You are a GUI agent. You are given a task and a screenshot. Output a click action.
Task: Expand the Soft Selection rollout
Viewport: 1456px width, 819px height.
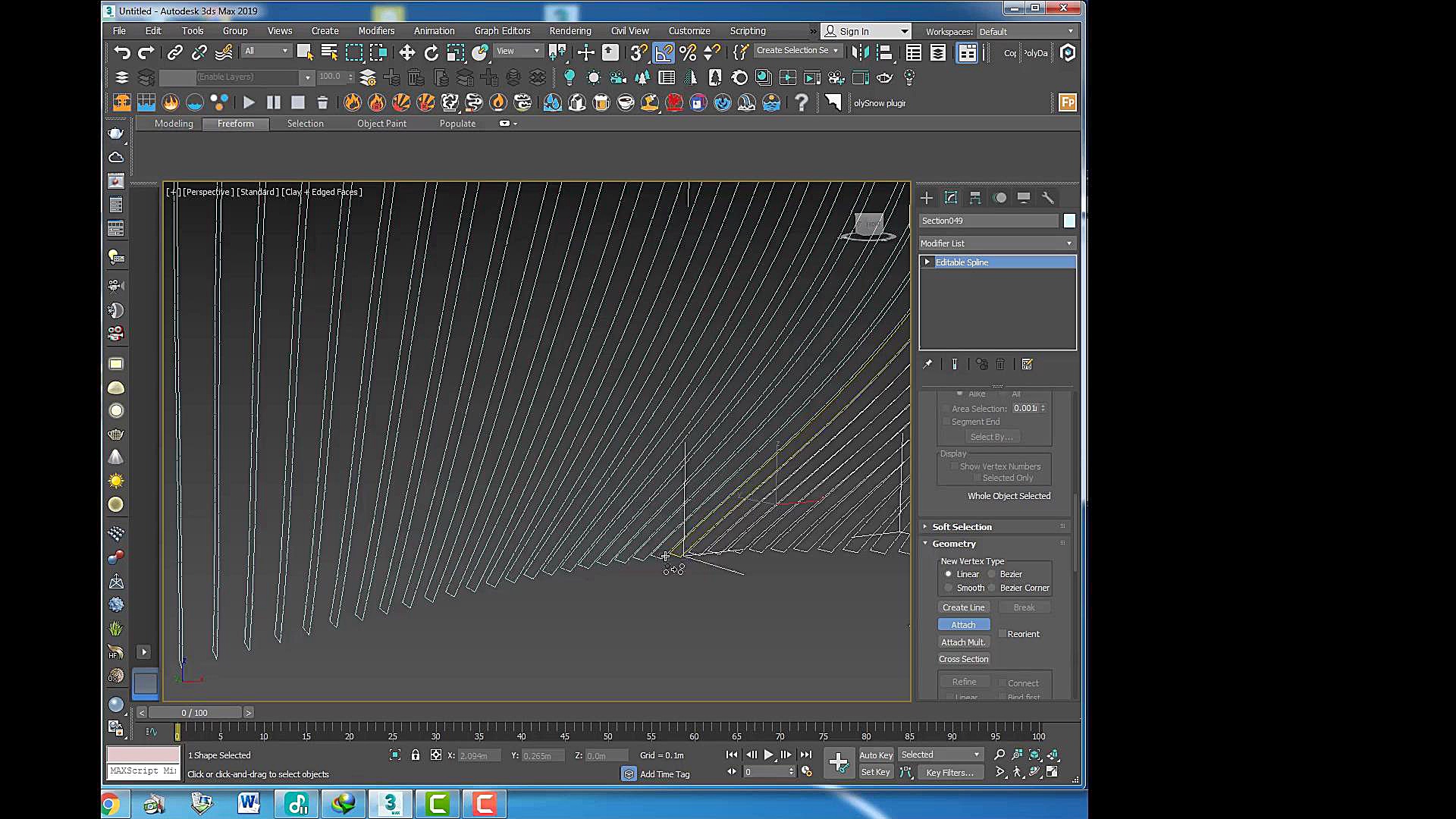(962, 526)
